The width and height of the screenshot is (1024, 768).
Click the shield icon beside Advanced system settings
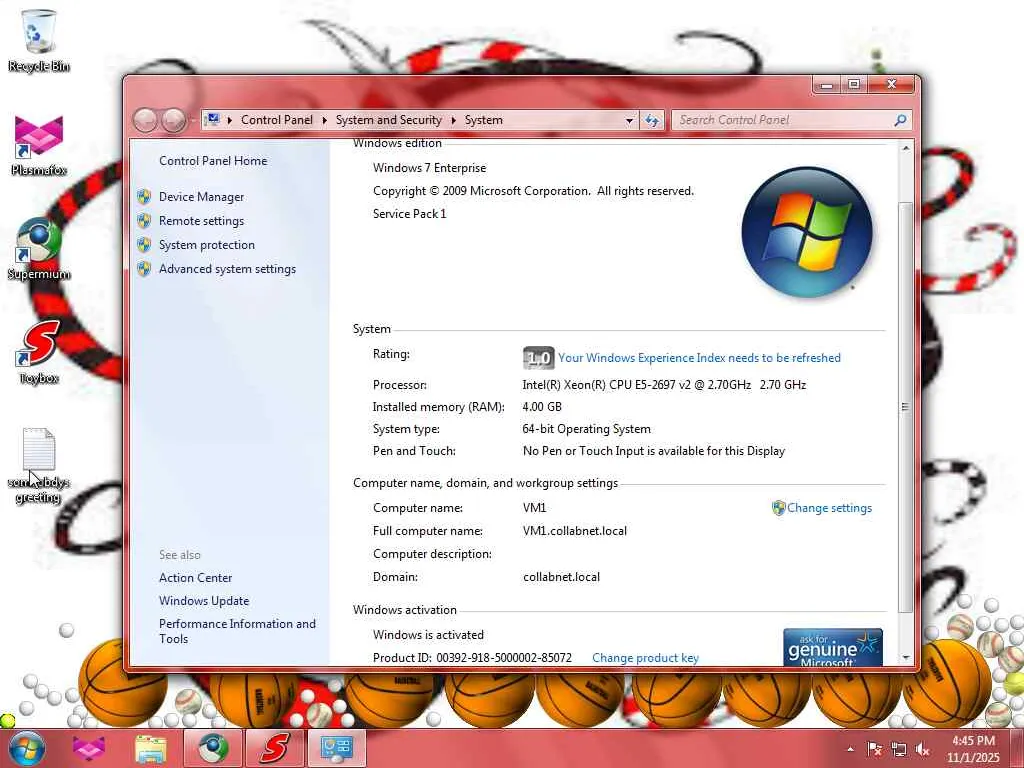click(x=144, y=269)
